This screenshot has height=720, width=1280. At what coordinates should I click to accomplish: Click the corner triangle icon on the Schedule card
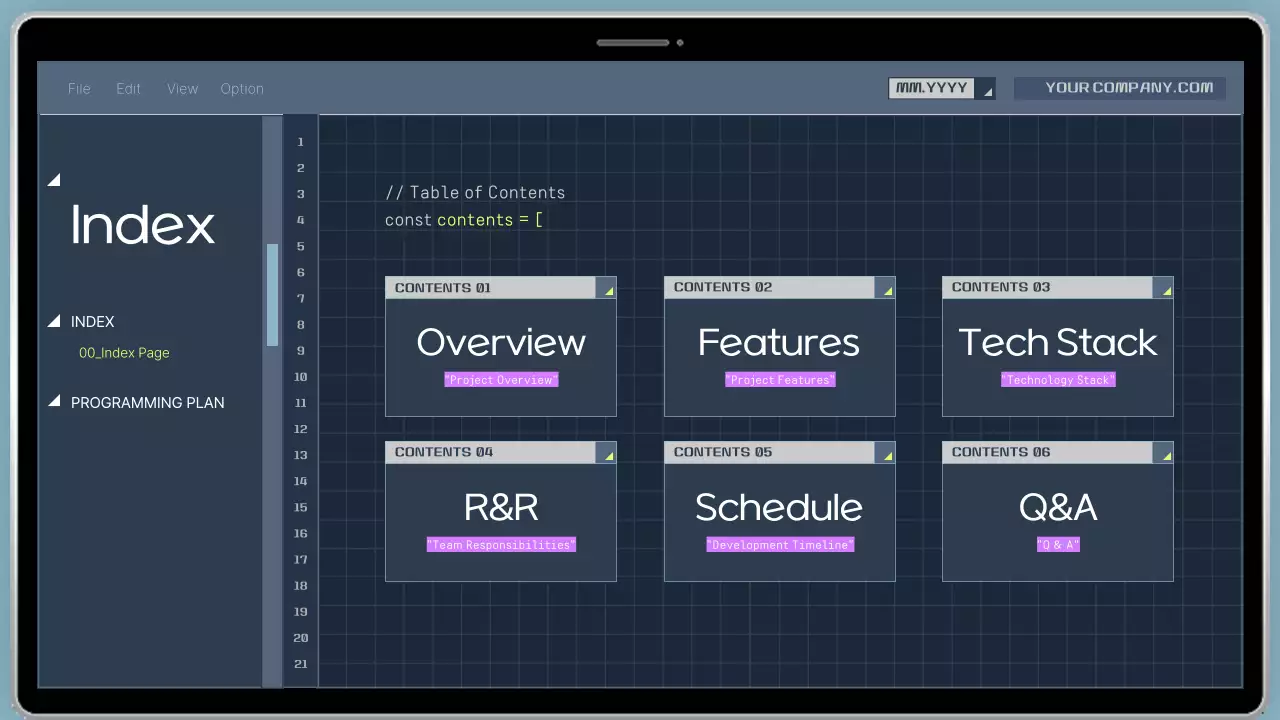886,455
